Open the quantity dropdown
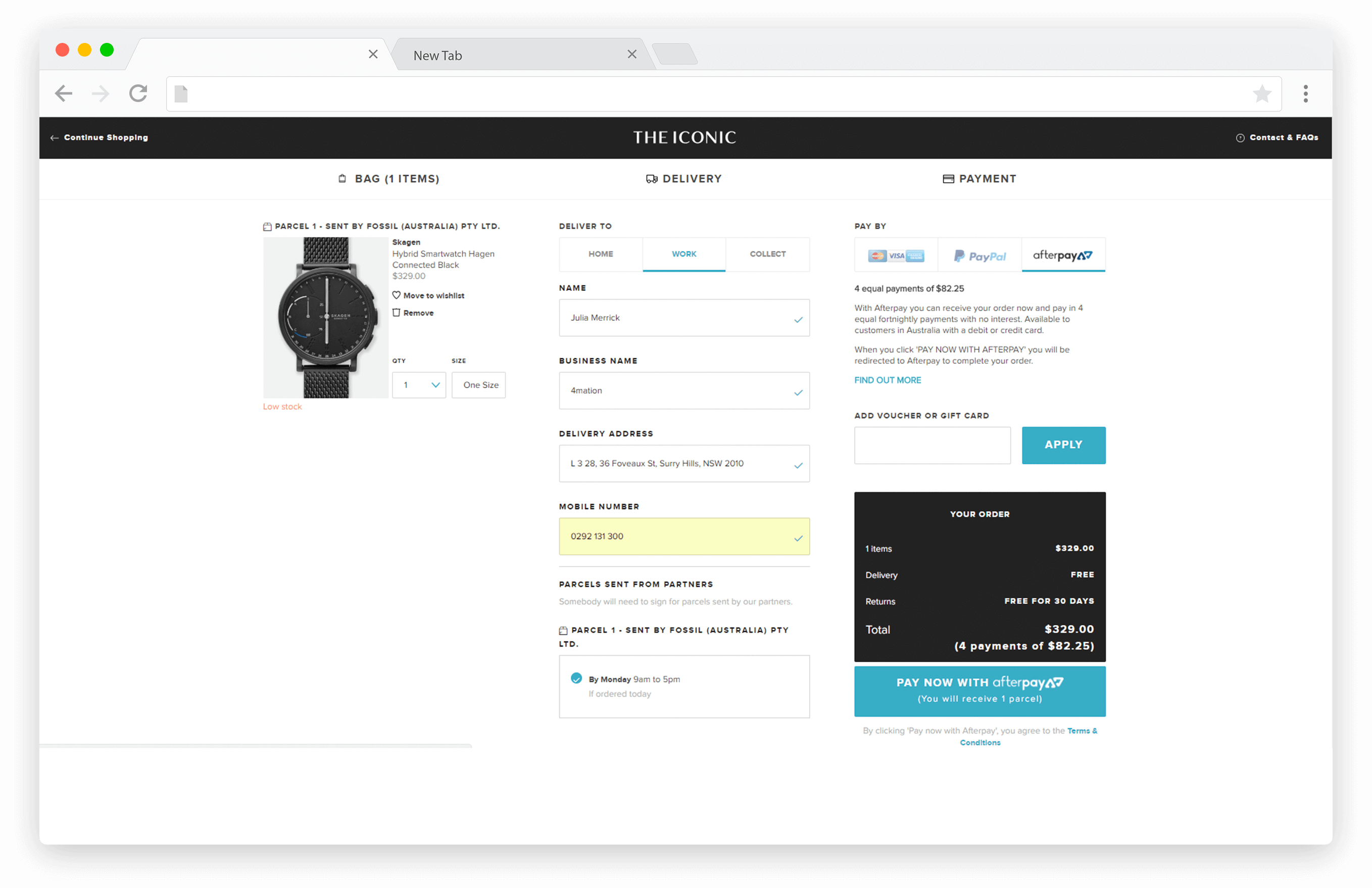The image size is (1372, 888). coord(419,385)
